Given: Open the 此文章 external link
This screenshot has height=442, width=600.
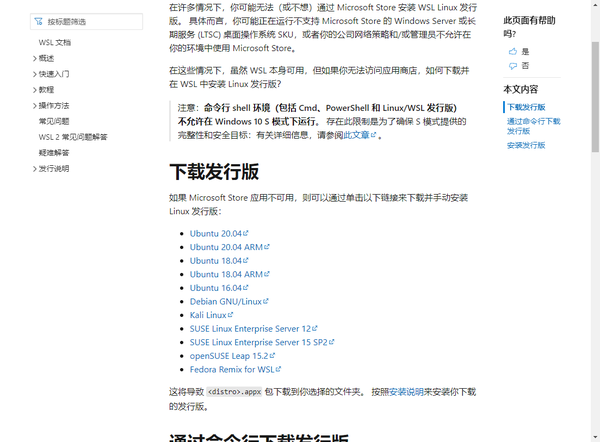Looking at the screenshot, I should tap(360, 135).
